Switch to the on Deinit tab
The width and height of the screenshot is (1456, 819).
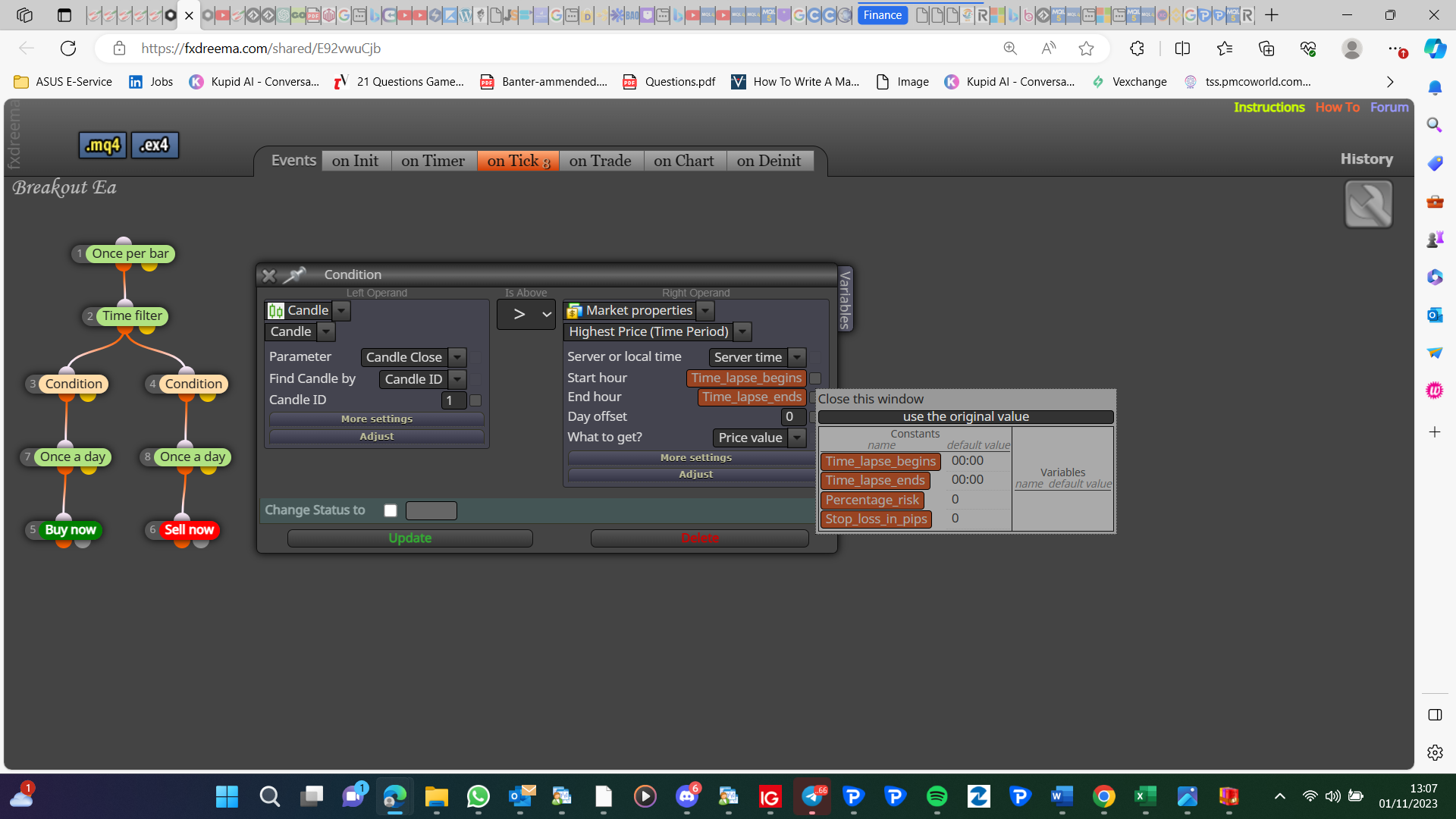click(769, 161)
